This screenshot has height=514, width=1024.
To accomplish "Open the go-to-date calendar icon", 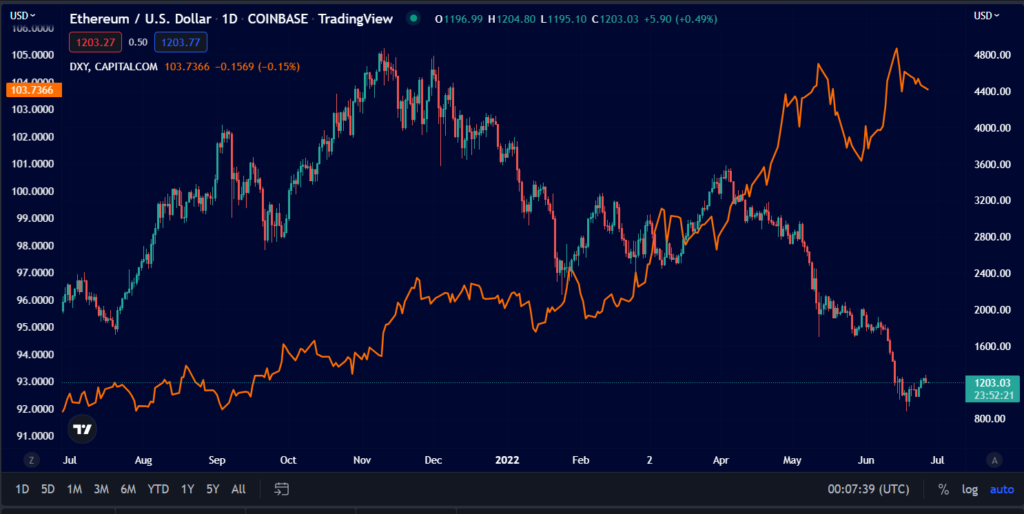I will (x=281, y=489).
